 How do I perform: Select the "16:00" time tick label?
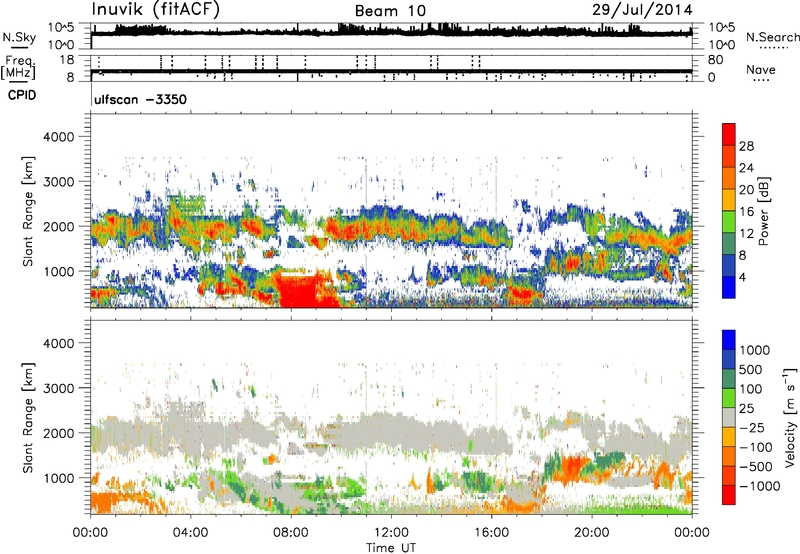tap(491, 533)
